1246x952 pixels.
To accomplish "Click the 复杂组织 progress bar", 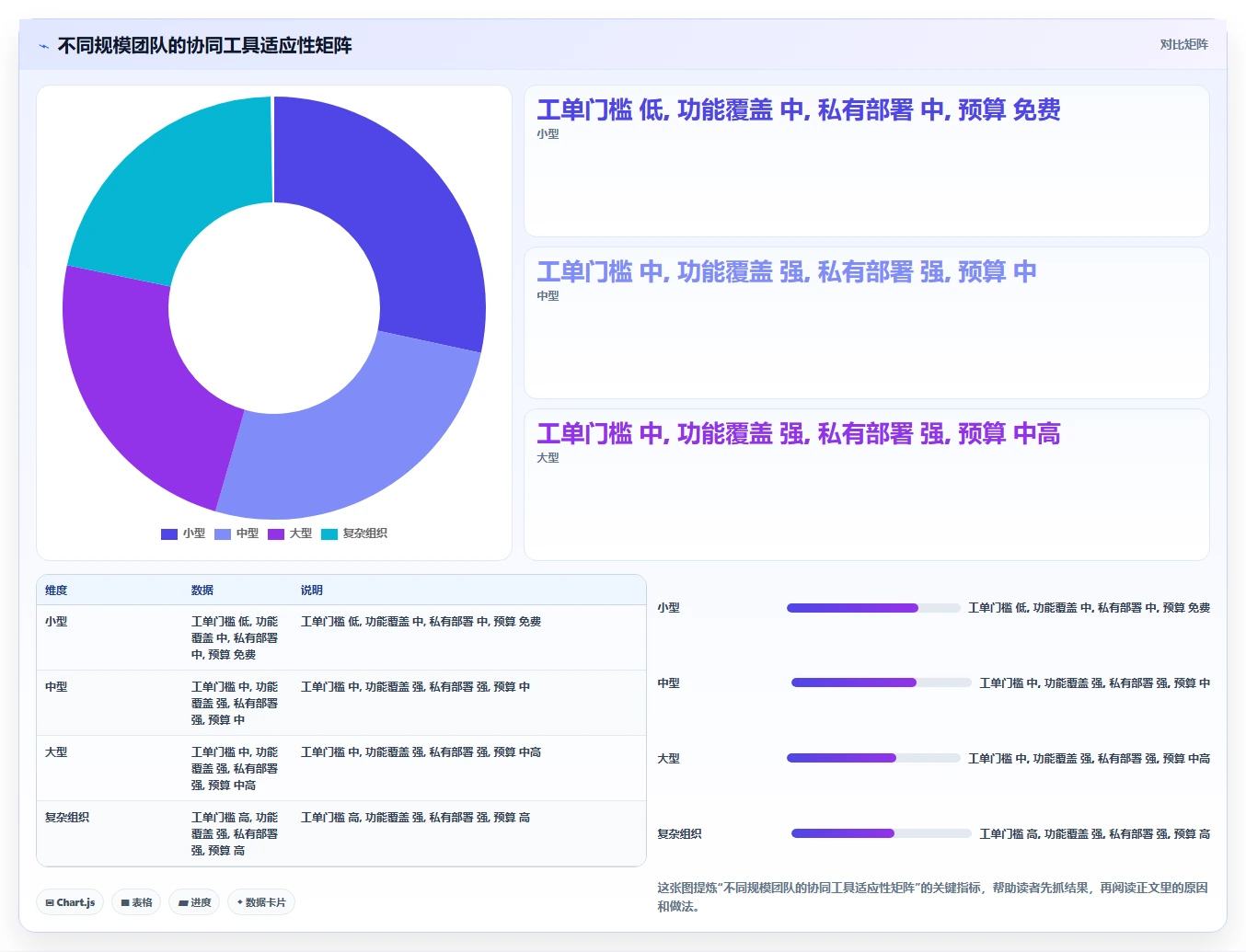I will (x=882, y=833).
